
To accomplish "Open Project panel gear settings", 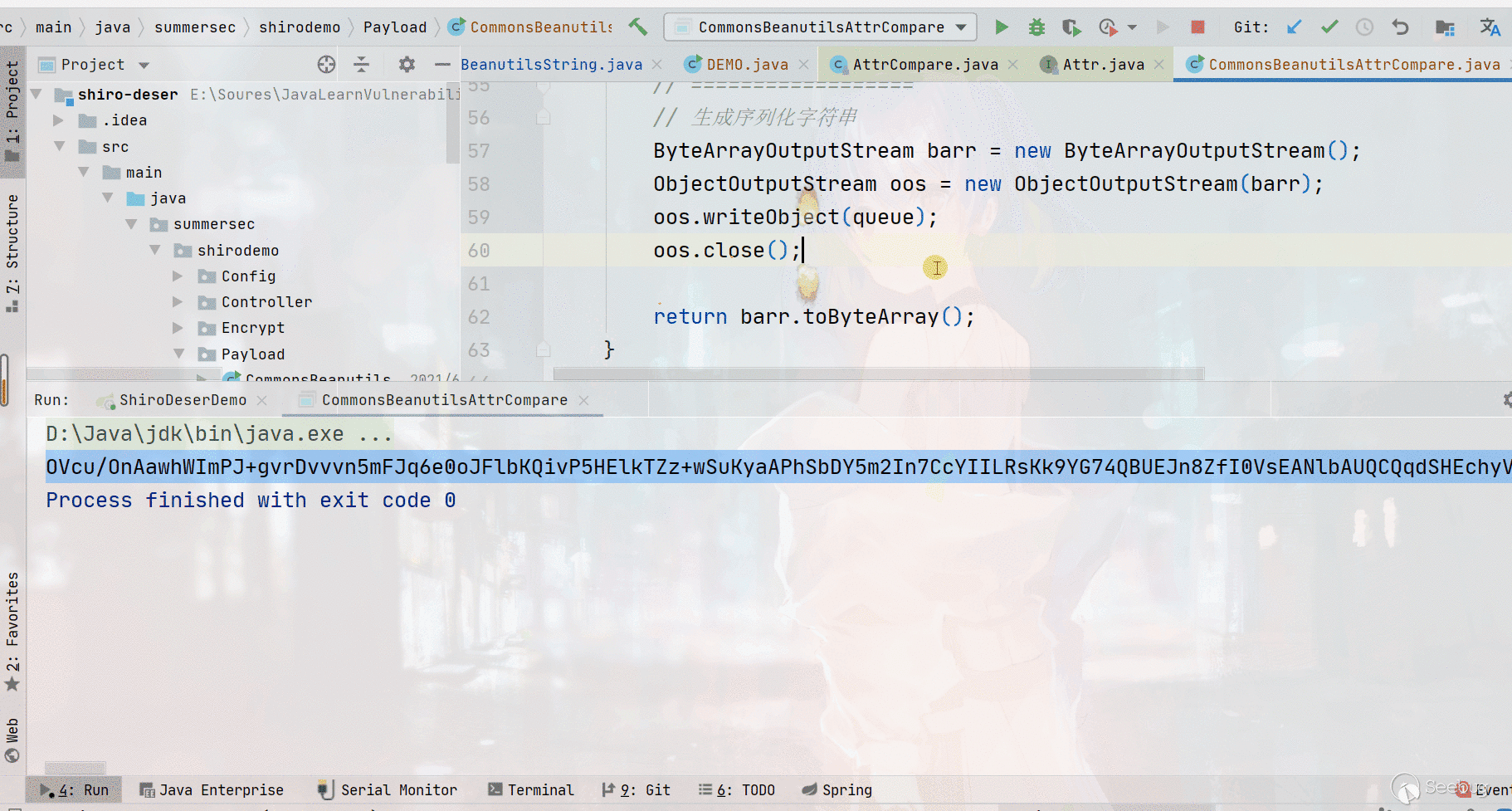I will point(406,65).
